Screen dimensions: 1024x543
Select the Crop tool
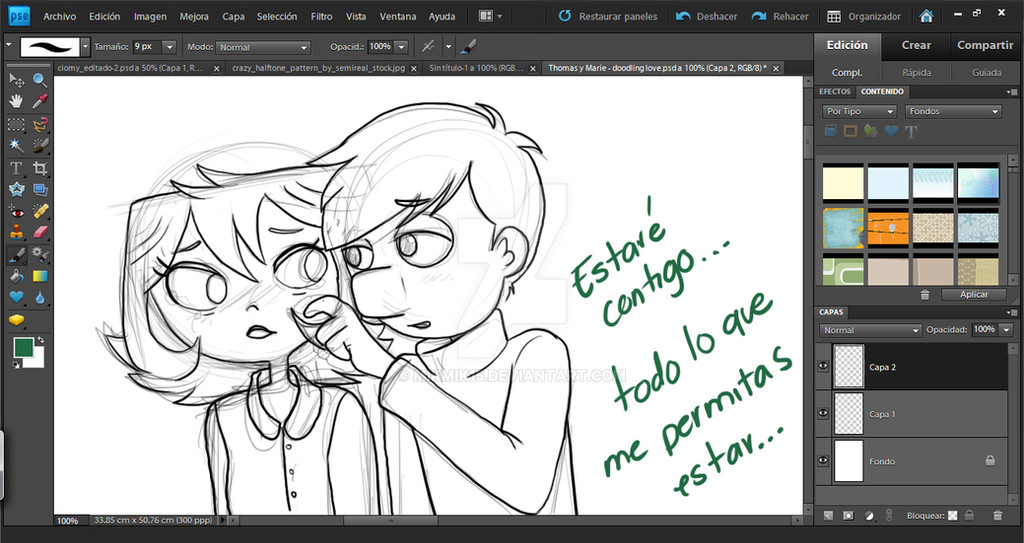40,168
